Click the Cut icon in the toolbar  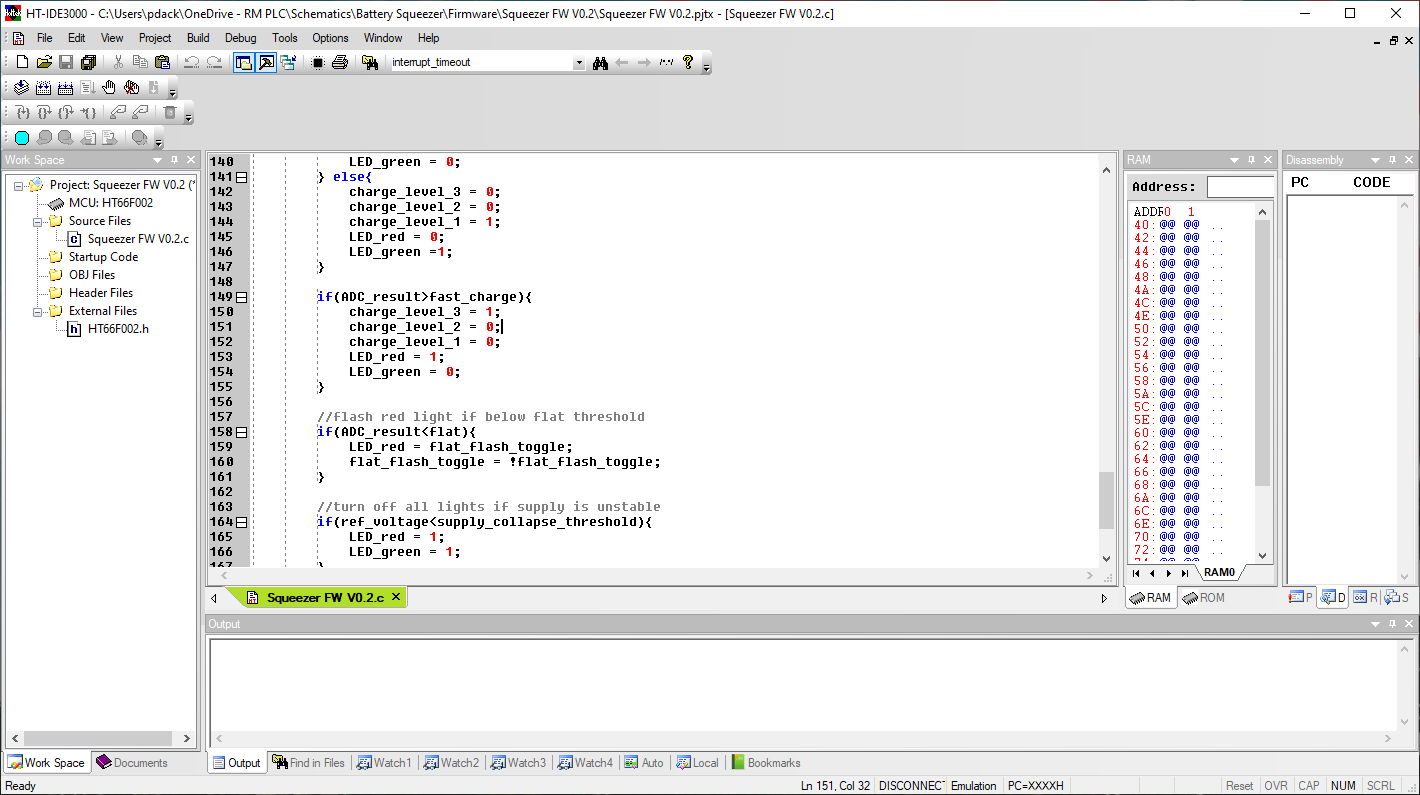click(117, 62)
